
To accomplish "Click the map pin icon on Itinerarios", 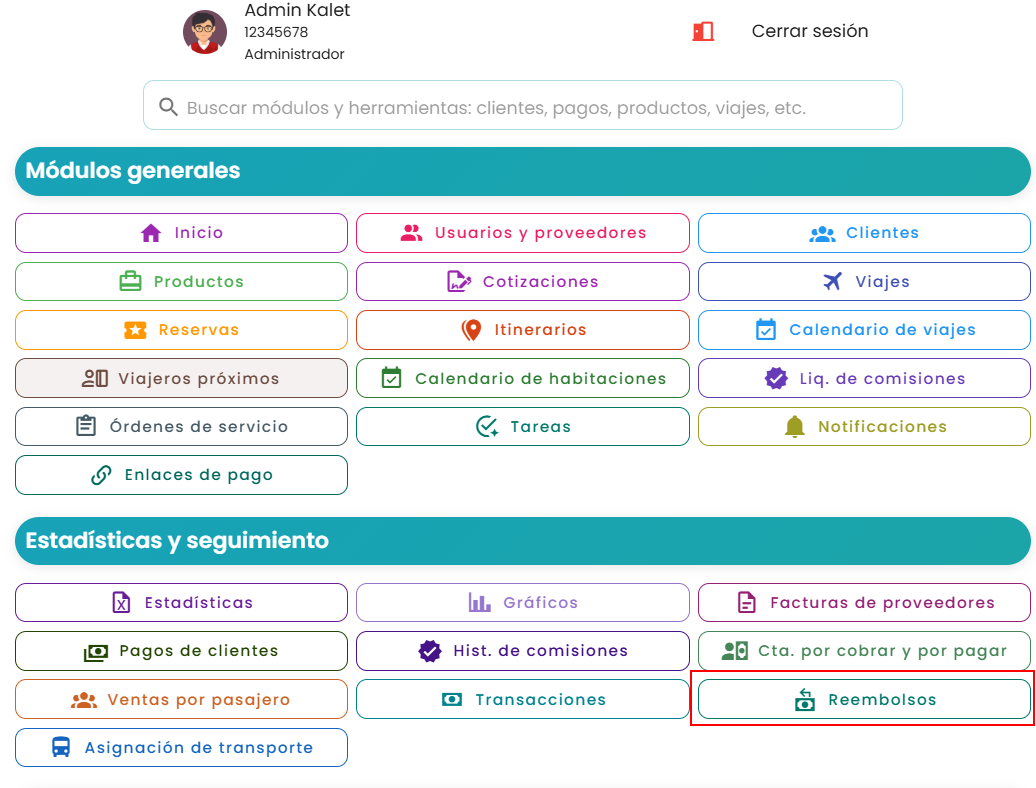I will tap(471, 330).
